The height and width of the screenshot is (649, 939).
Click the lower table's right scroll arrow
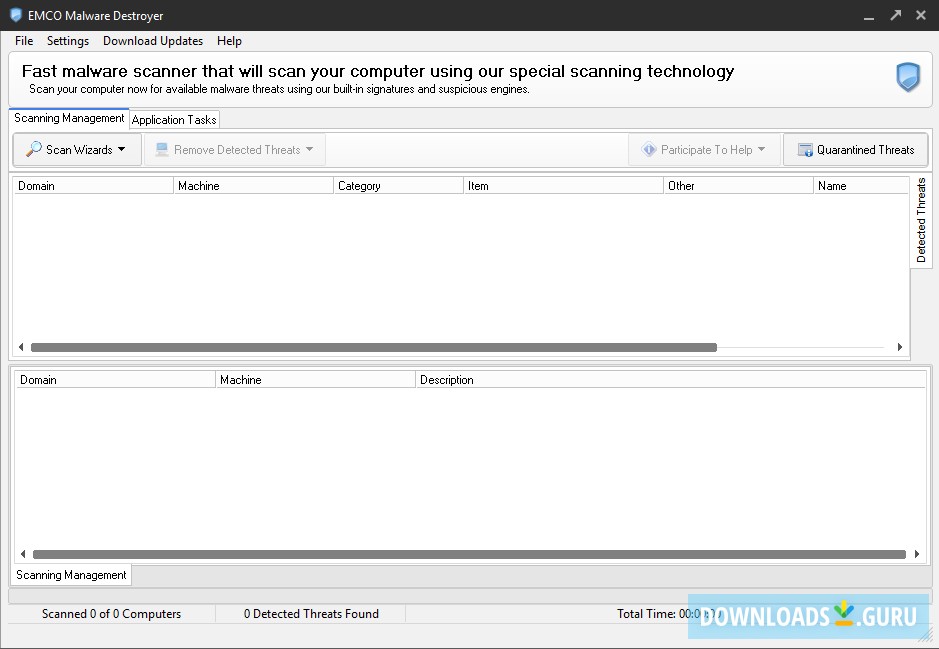tap(917, 554)
